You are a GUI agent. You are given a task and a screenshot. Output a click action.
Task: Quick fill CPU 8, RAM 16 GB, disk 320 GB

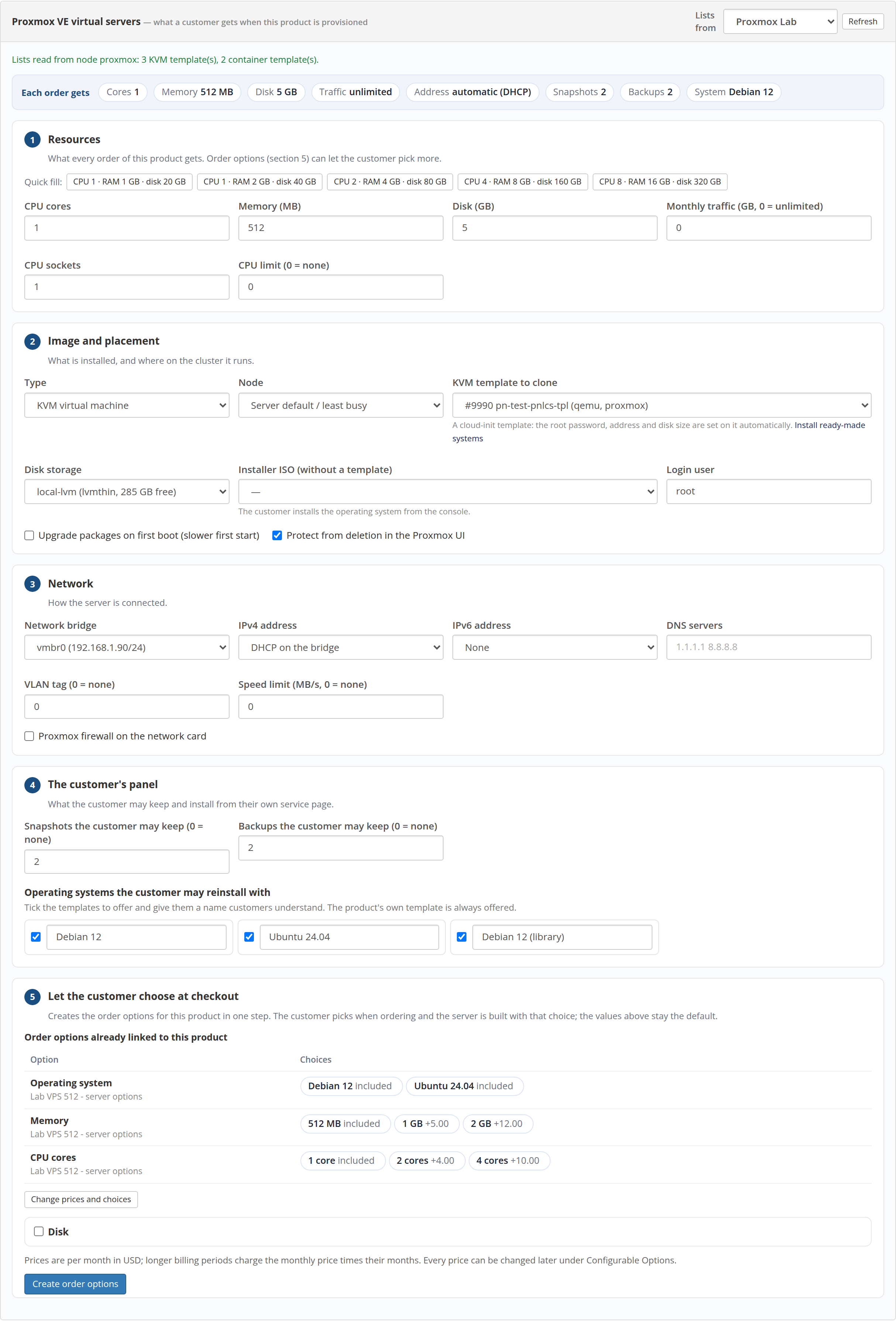pyautogui.click(x=660, y=182)
